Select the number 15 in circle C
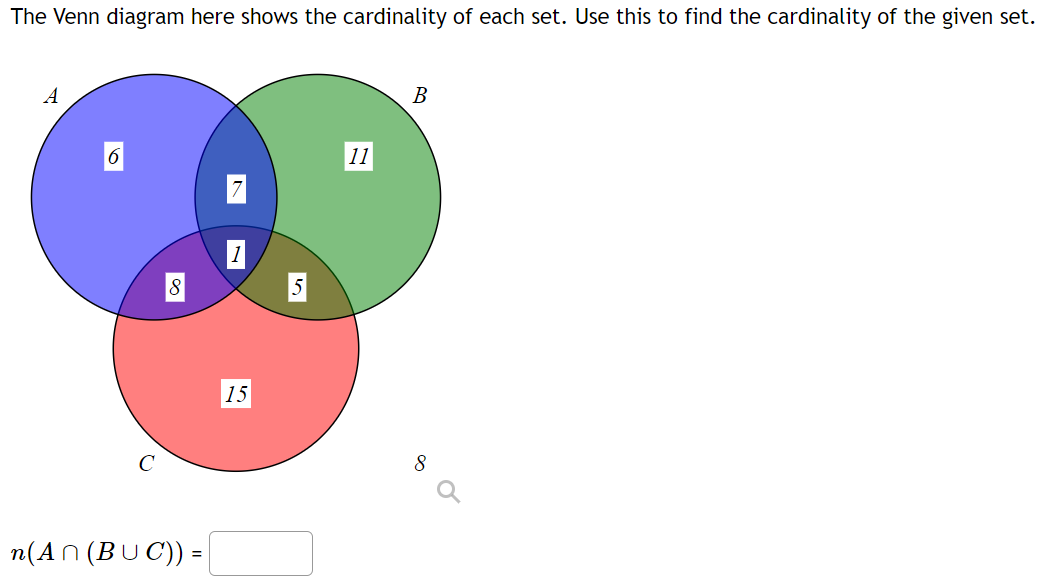Image resolution: width=1051 pixels, height=580 pixels. [x=236, y=395]
